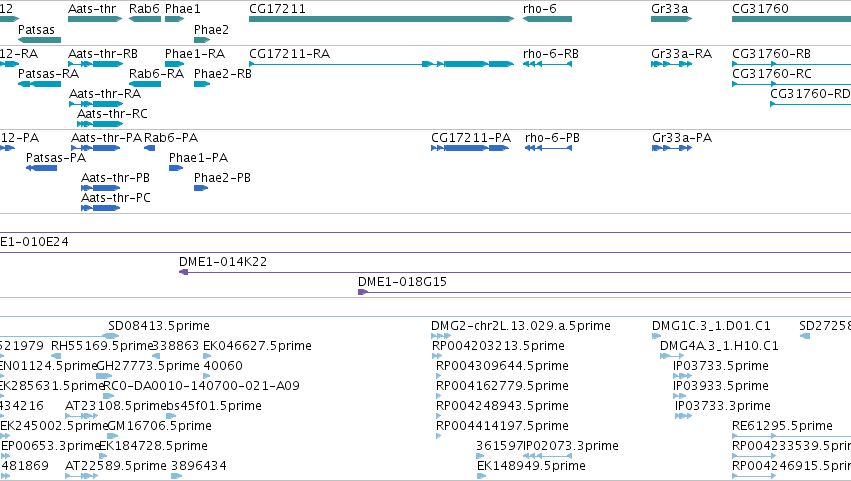Select the Phae1-PA coding sequence label

pyautogui.click(x=198, y=158)
